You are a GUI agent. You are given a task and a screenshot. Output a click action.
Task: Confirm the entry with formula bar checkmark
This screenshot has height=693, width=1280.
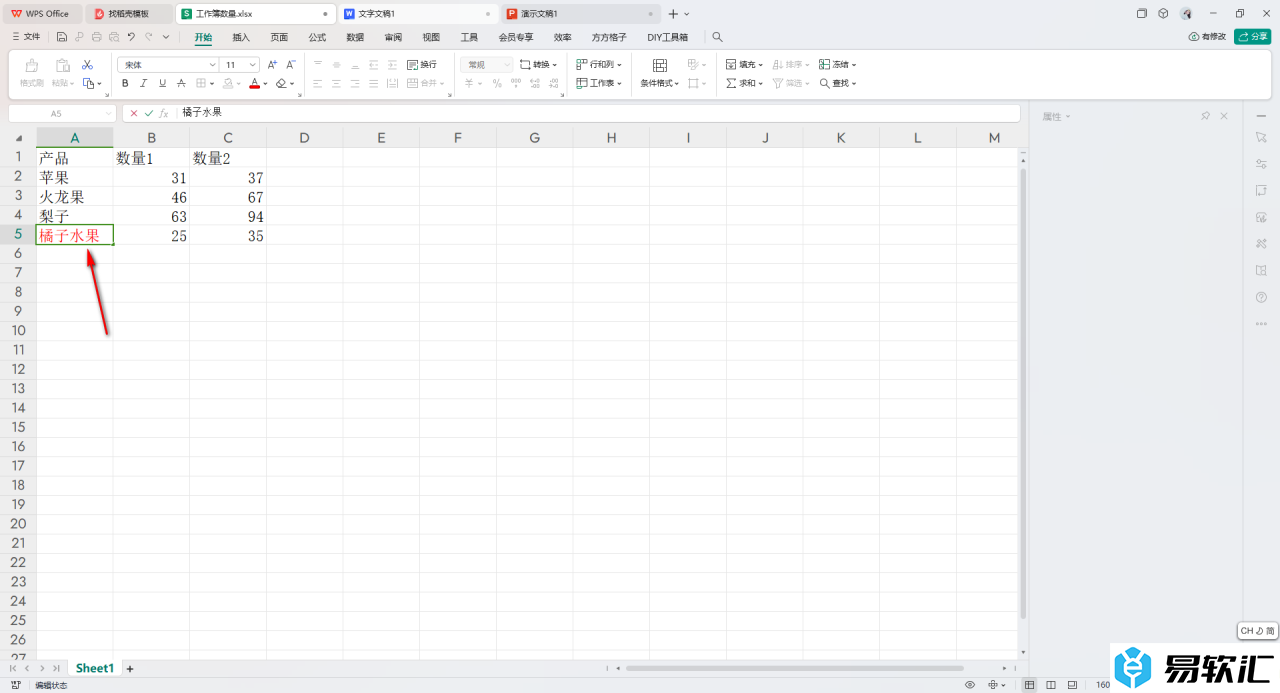[149, 113]
